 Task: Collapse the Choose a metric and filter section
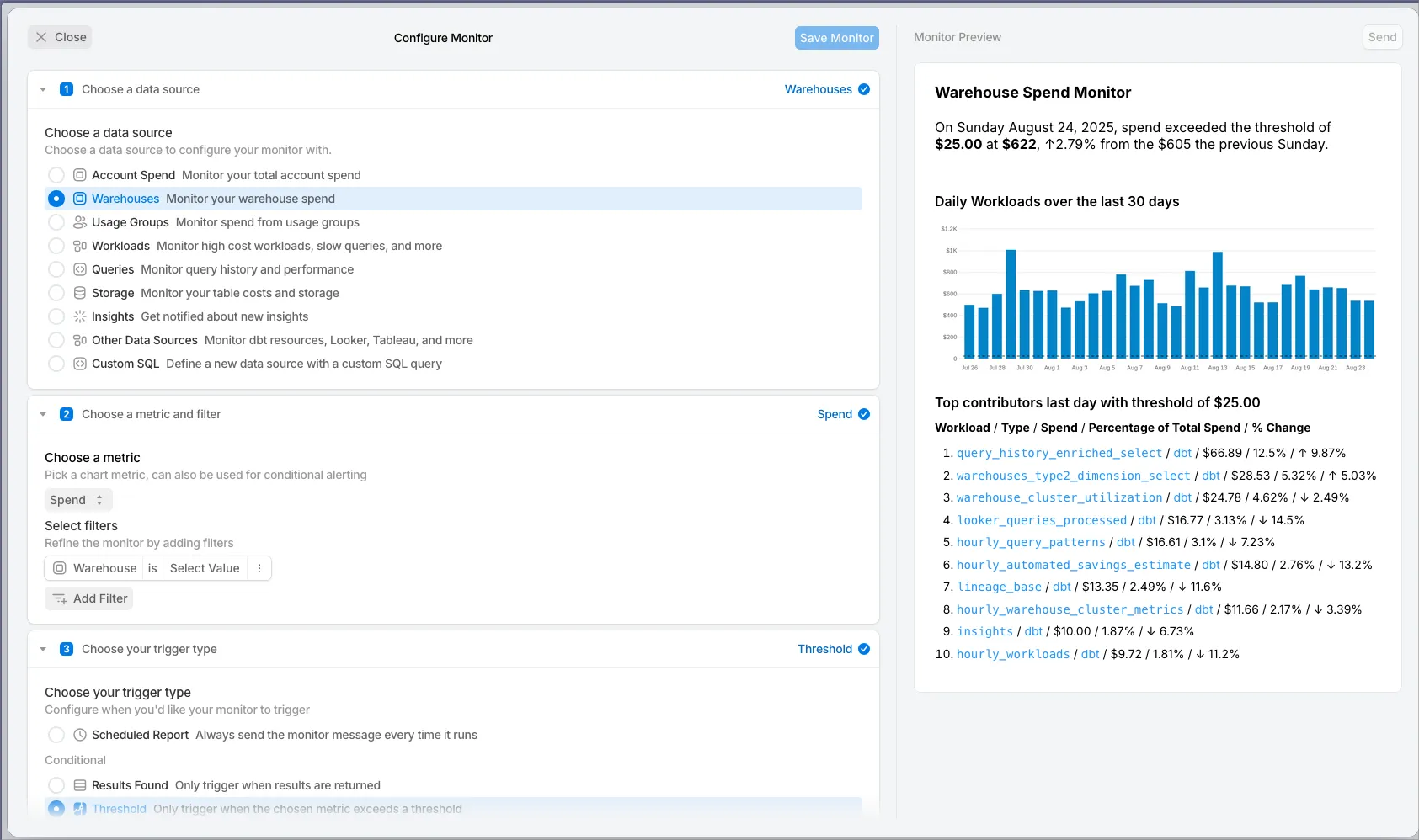(x=43, y=414)
